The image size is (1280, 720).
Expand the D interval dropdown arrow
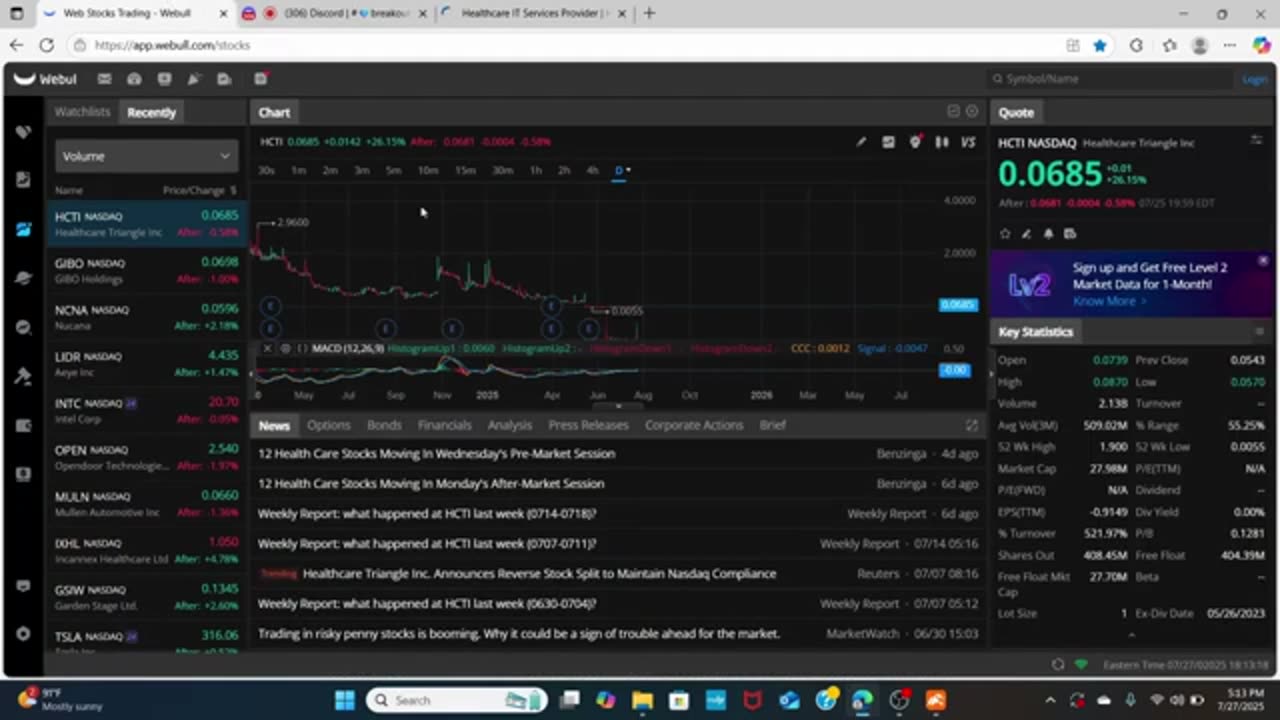pyautogui.click(x=628, y=170)
